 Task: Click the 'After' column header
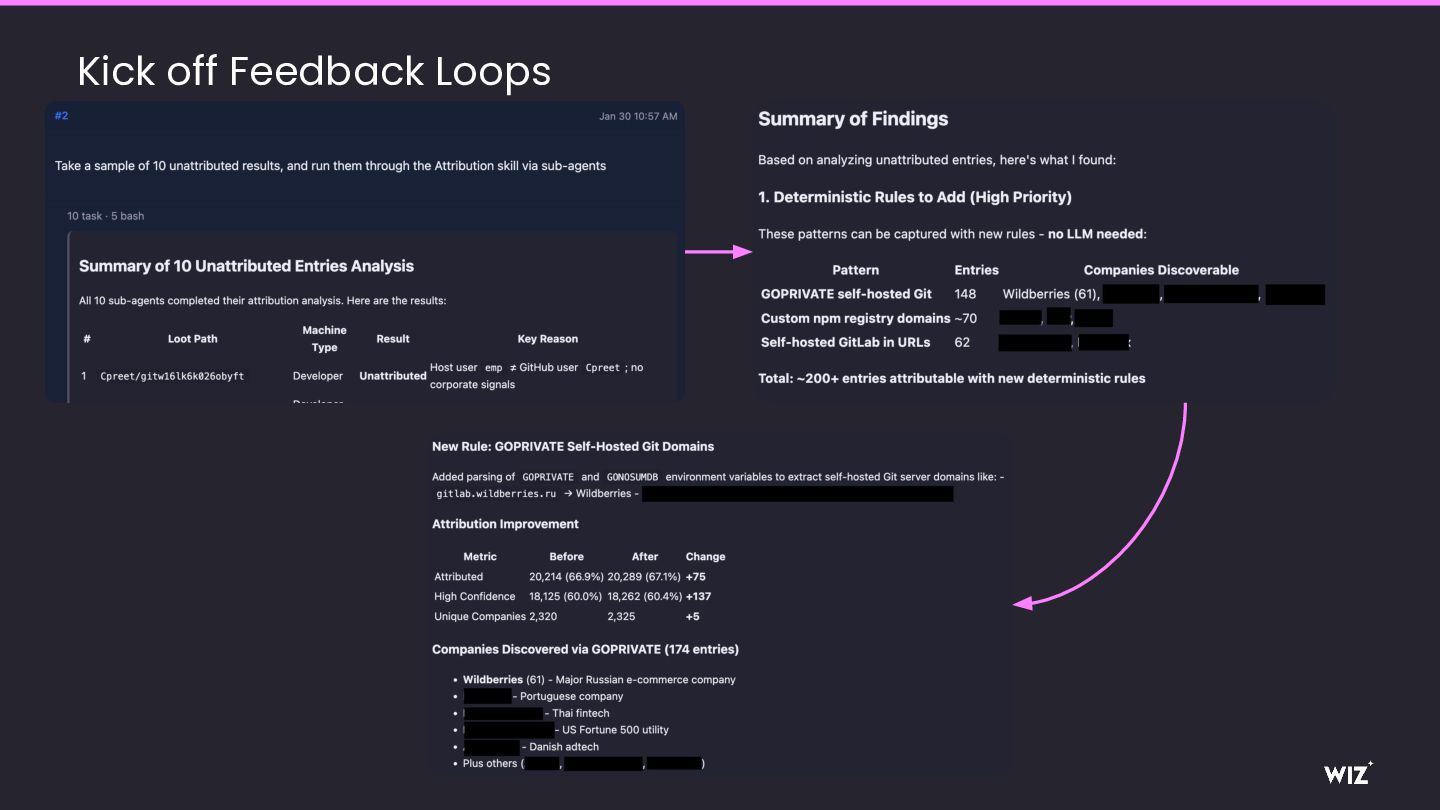coord(645,557)
